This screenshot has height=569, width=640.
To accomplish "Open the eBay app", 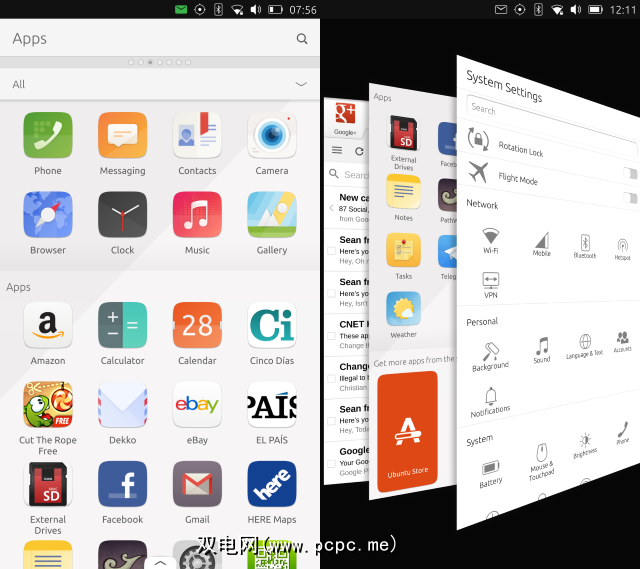I will tap(197, 405).
